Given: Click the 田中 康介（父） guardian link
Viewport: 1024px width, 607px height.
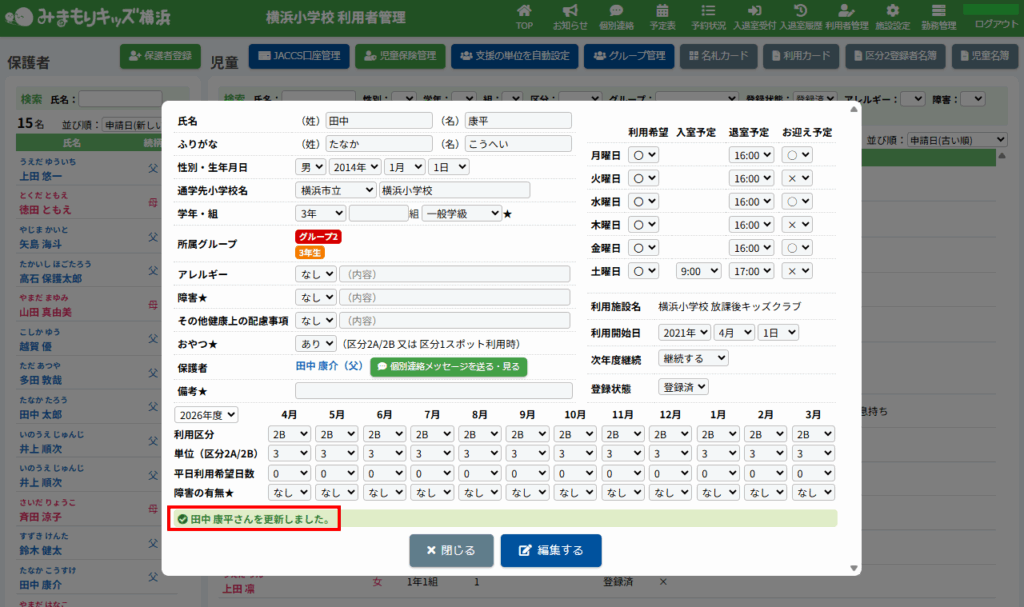Looking at the screenshot, I should pyautogui.click(x=328, y=367).
